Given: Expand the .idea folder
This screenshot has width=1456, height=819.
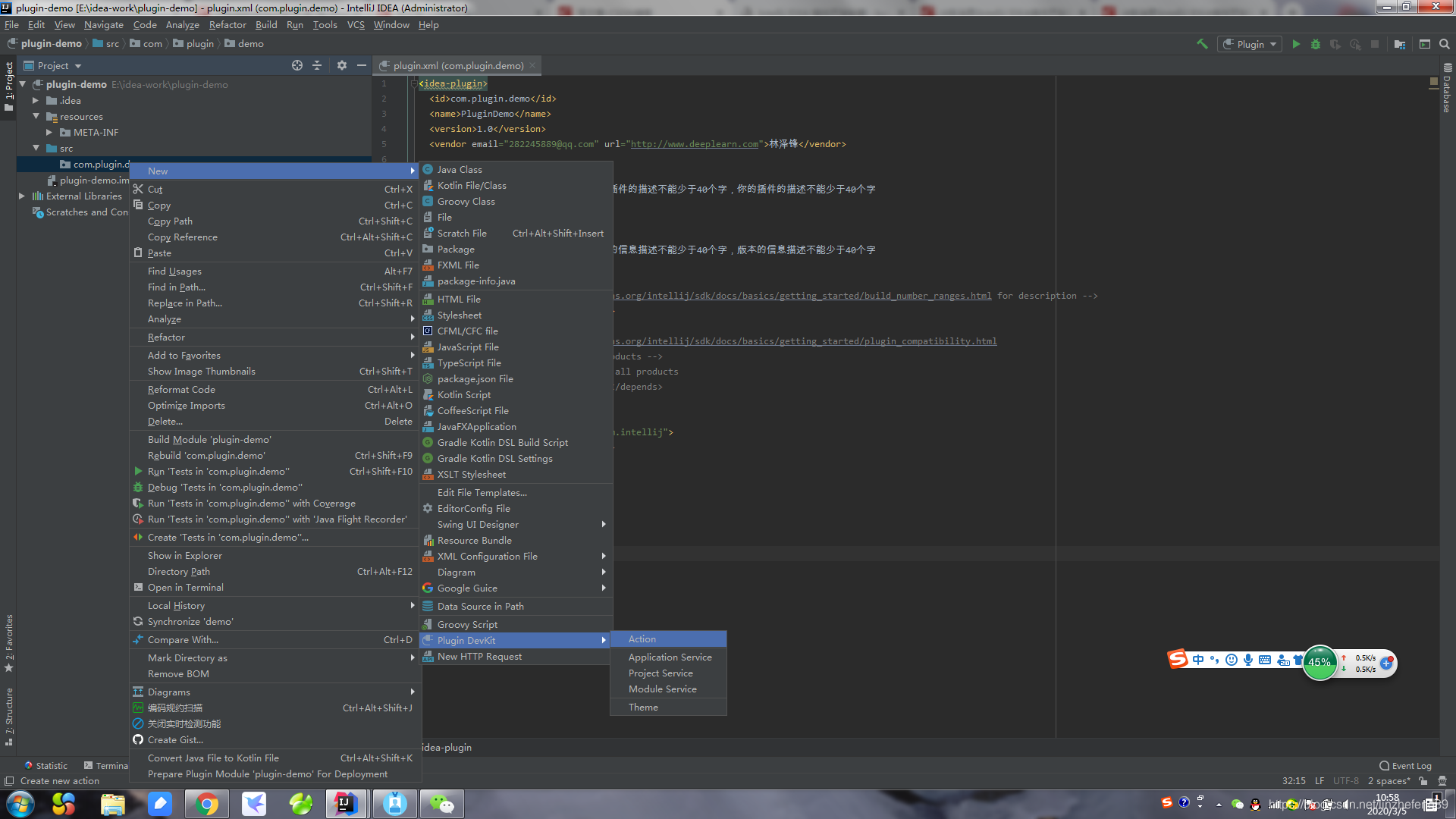Looking at the screenshot, I should click(36, 100).
